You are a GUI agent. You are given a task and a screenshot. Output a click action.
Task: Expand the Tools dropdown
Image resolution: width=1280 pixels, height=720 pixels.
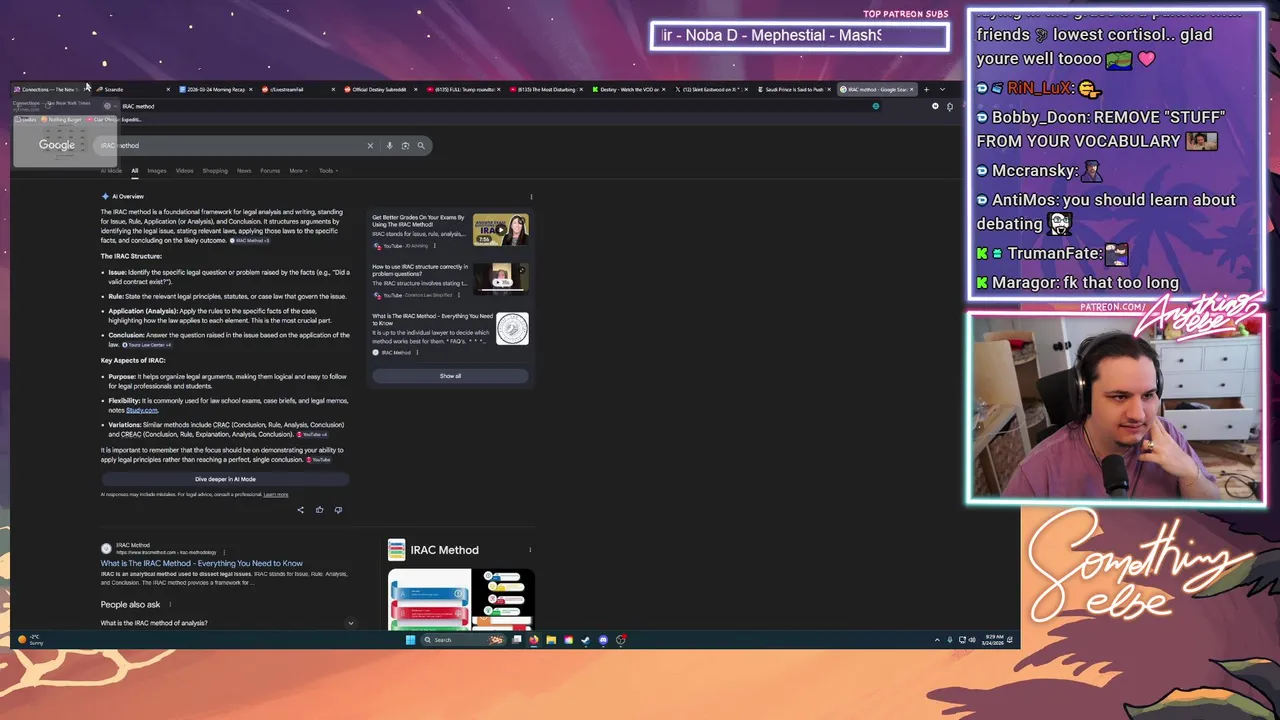pos(328,171)
